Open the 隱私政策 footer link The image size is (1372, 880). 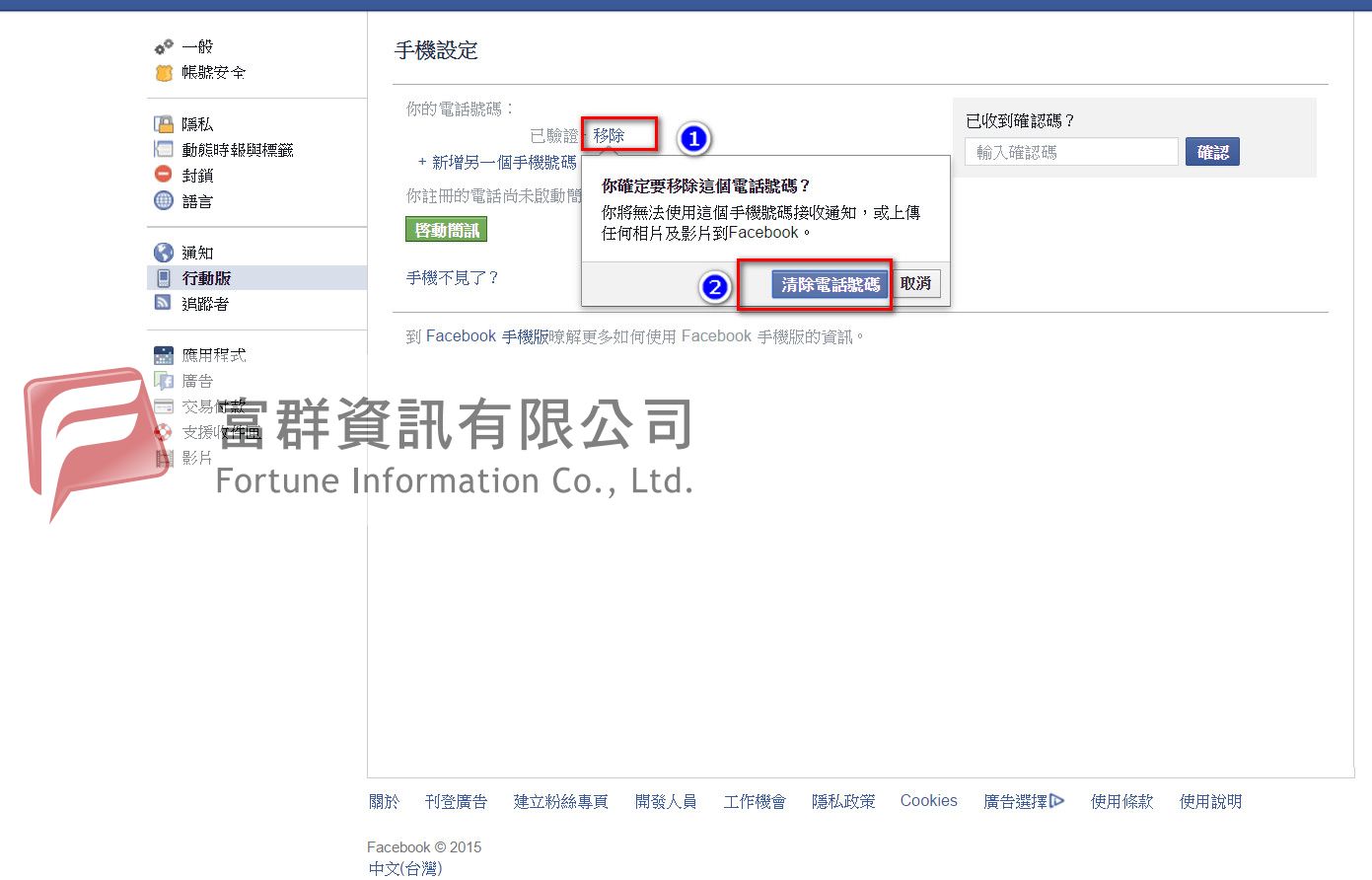tap(843, 801)
